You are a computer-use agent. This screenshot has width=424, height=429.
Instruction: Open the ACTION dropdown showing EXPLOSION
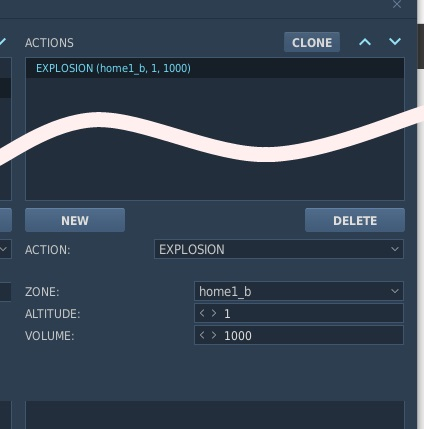279,249
